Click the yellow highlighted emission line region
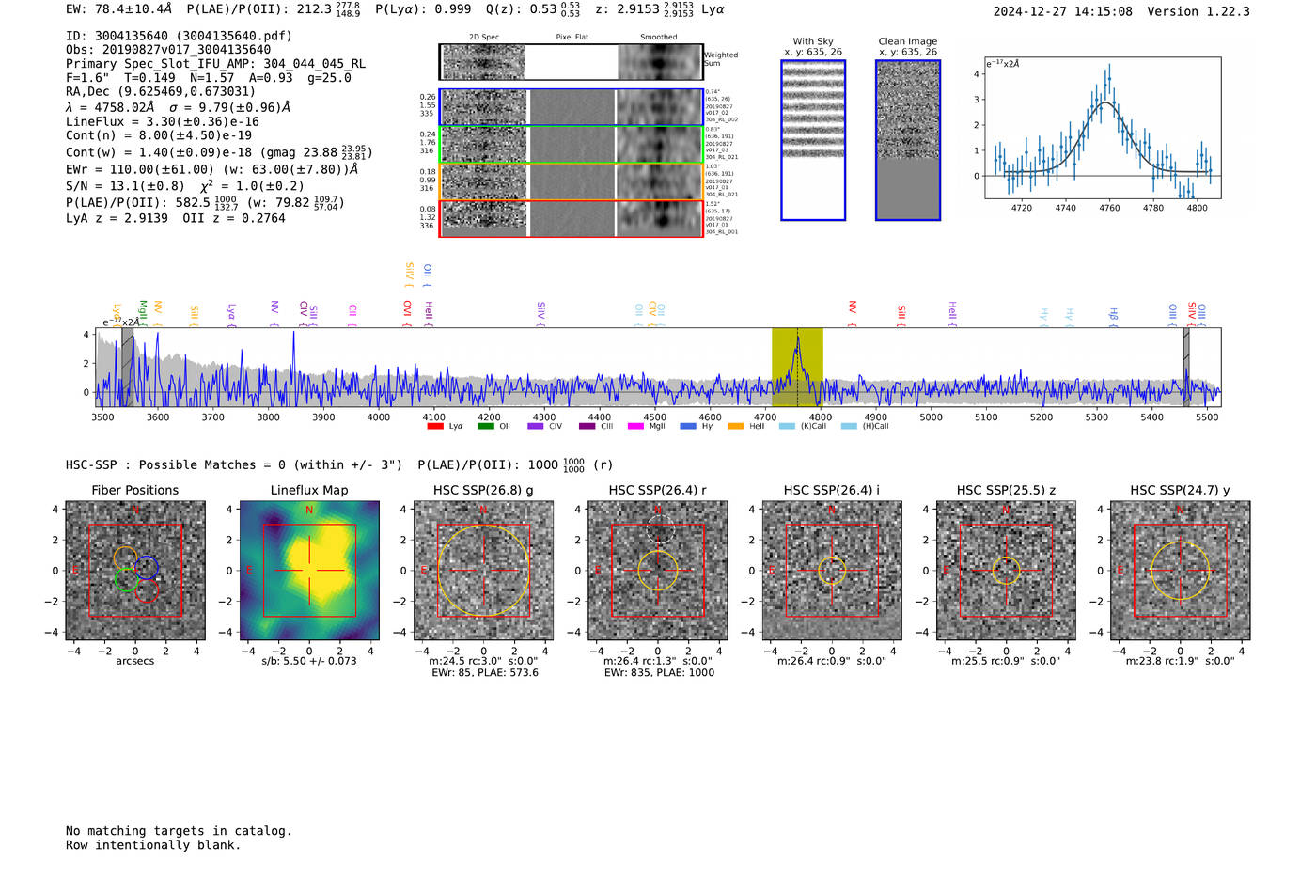This screenshot has height=896, width=1316. coord(797,367)
